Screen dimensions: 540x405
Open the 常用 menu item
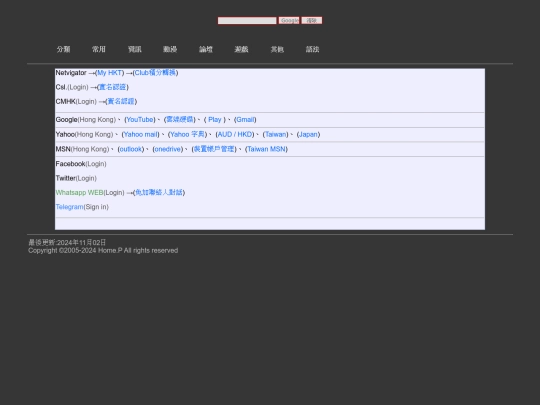click(99, 49)
